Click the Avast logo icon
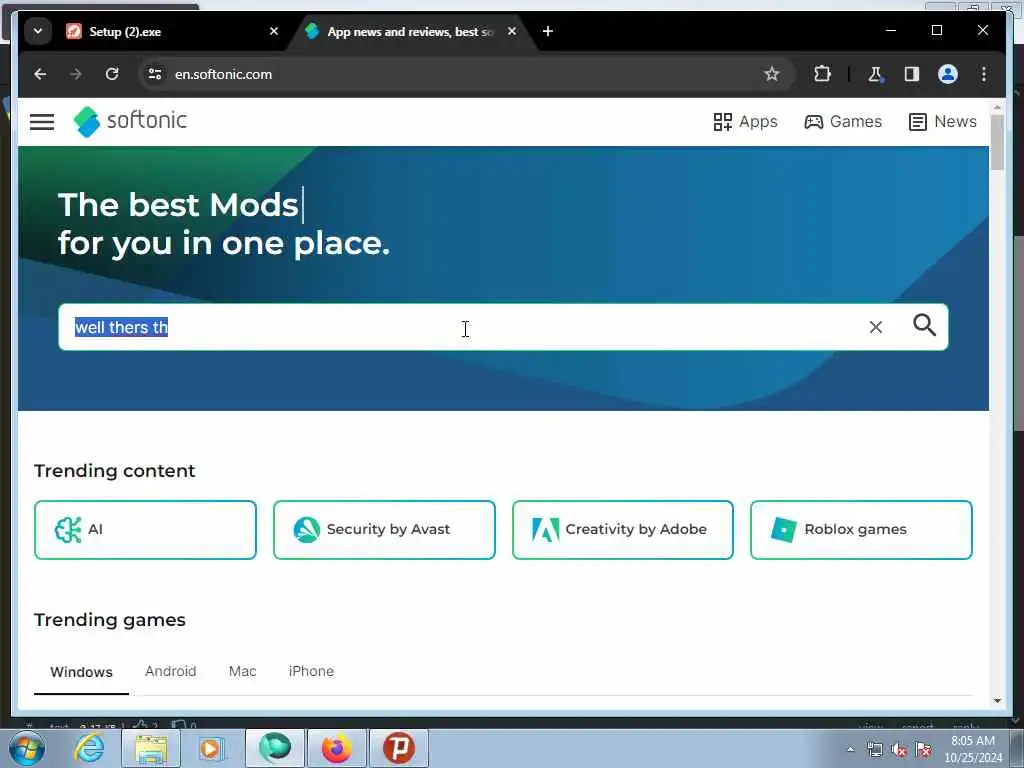This screenshot has height=768, width=1024. coord(307,530)
